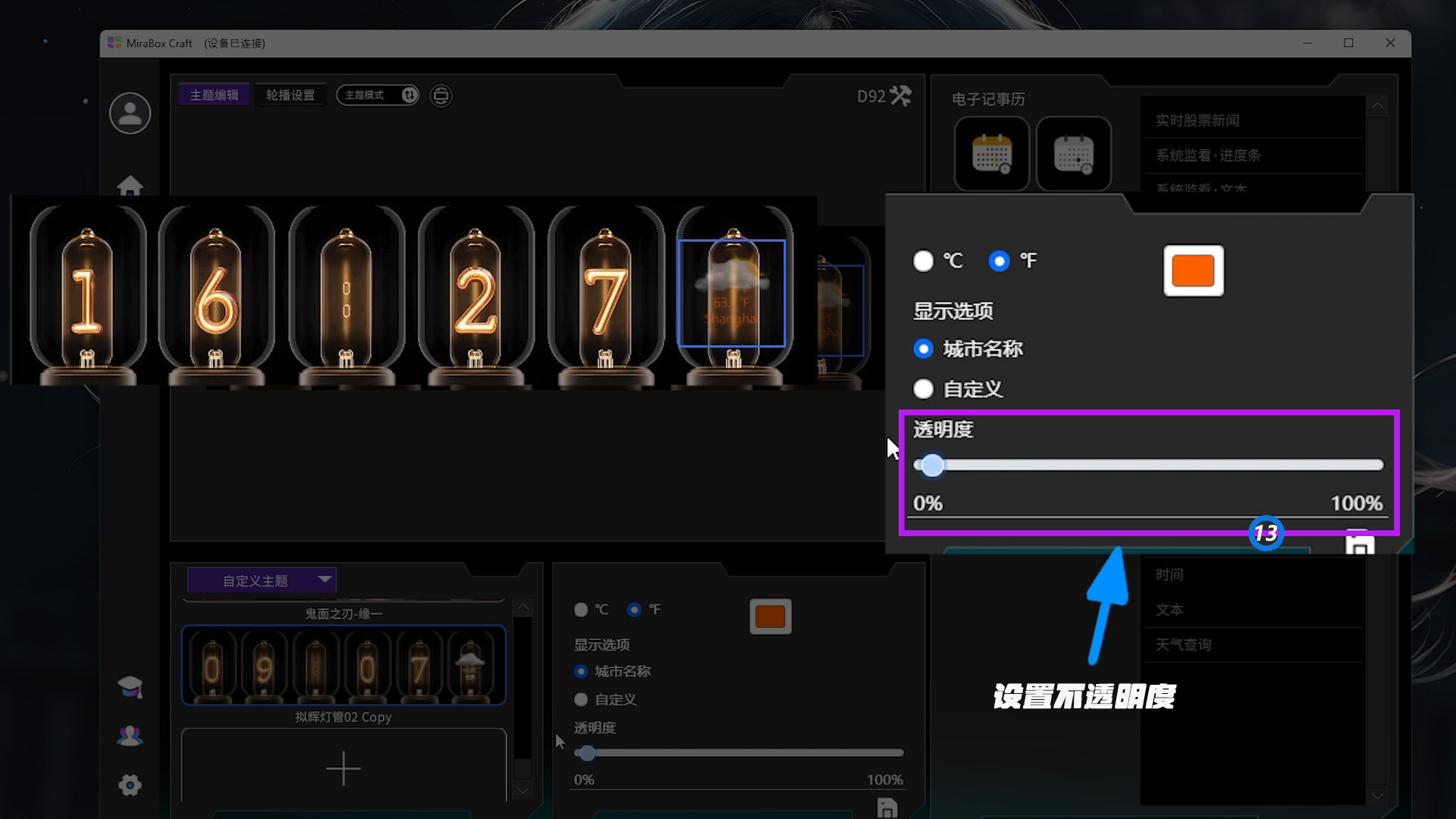Click the 鬼面之刃-缘一 theme name
The image size is (1456, 819).
(344, 613)
